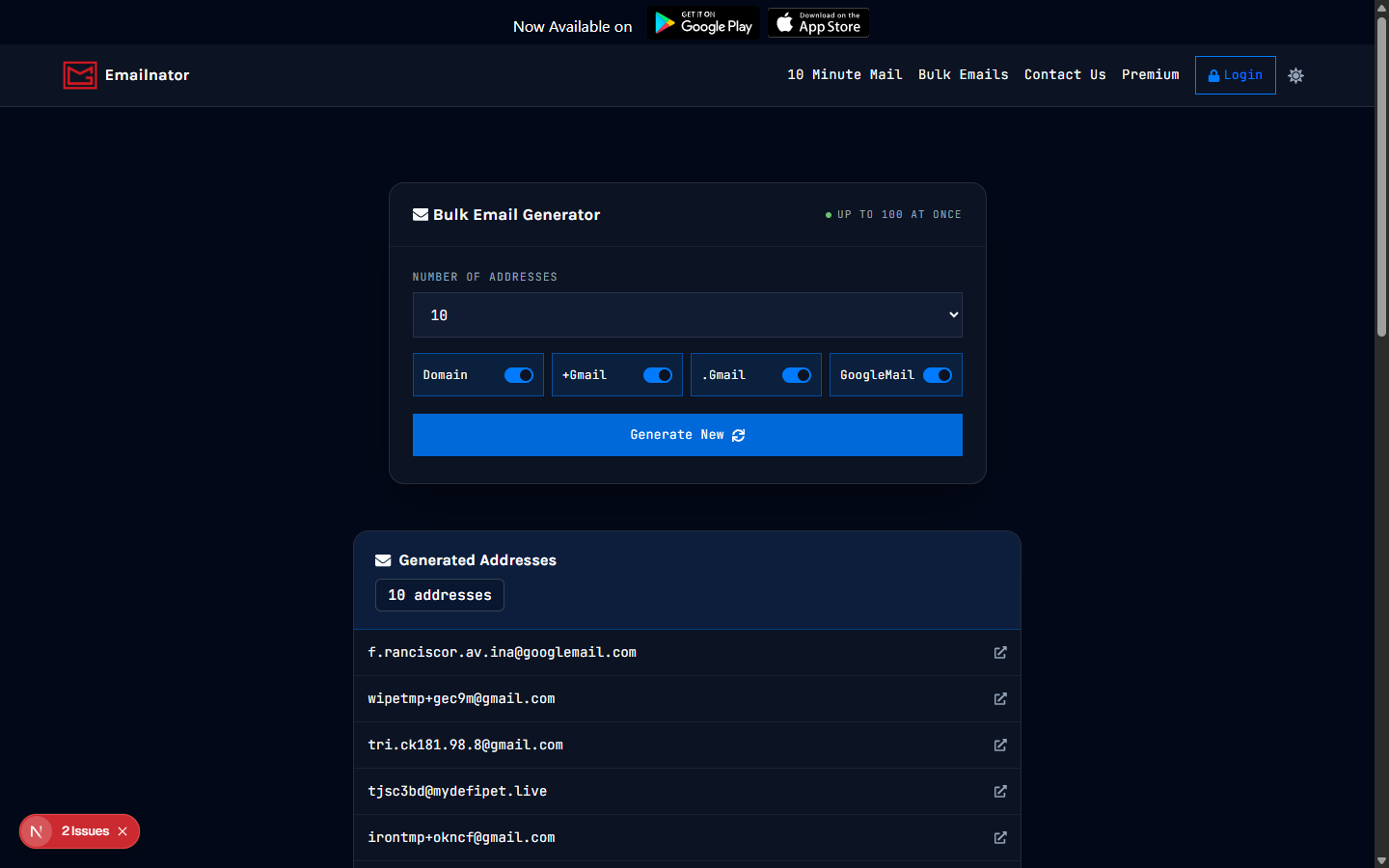Viewport: 1389px width, 868px height.
Task: Open Bulk Emails menu item
Action: tap(964, 75)
